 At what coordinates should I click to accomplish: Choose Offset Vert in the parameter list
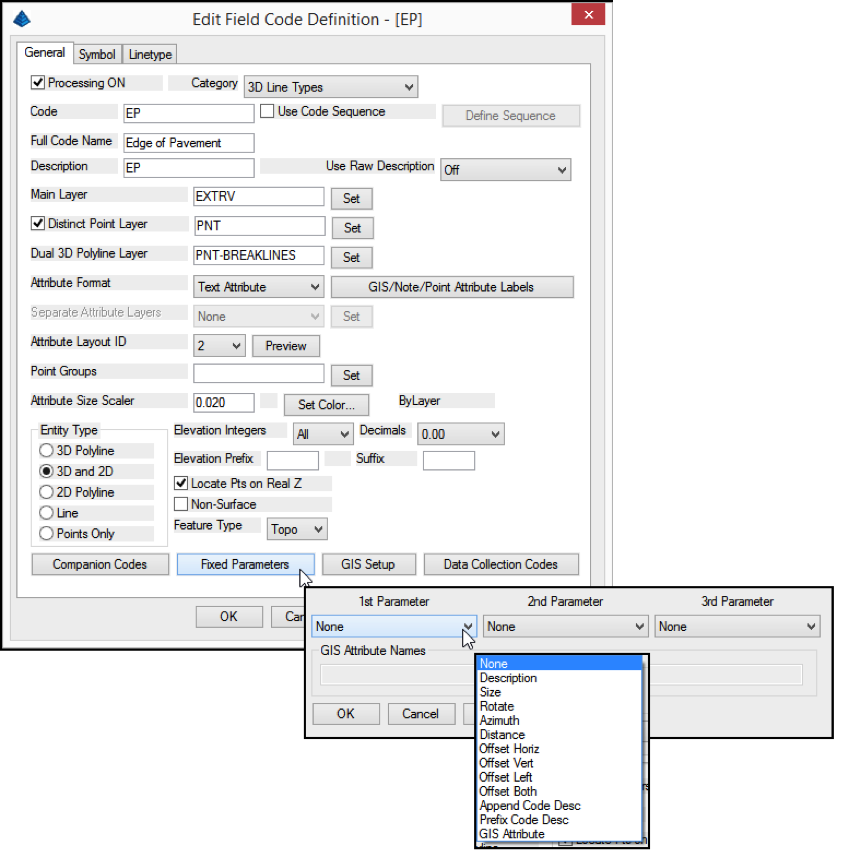559,763
